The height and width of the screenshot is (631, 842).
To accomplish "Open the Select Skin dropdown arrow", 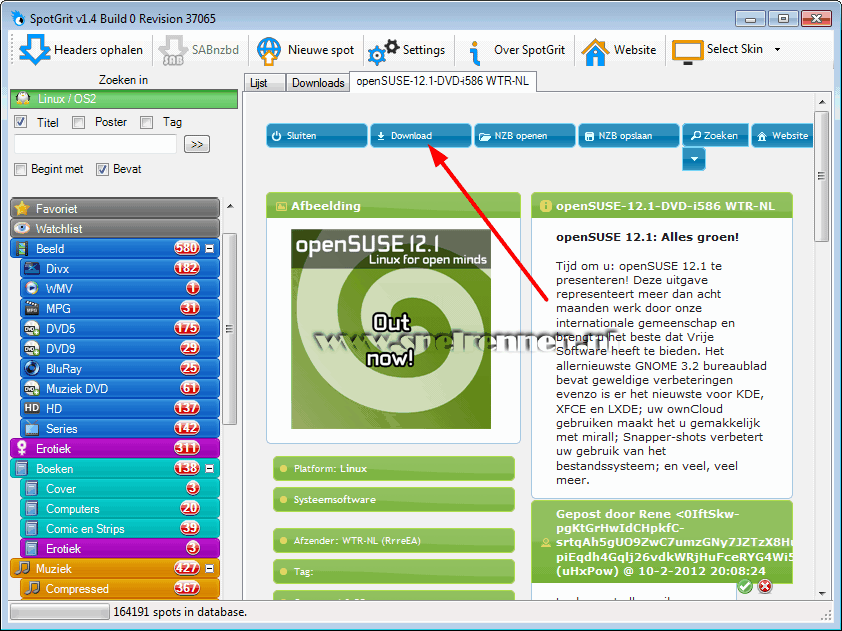I will tap(777, 49).
